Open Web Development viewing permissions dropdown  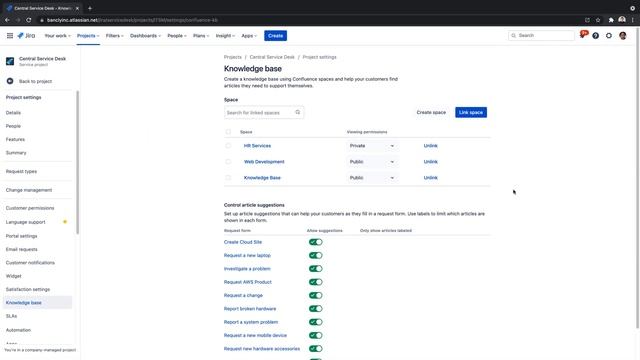point(371,162)
